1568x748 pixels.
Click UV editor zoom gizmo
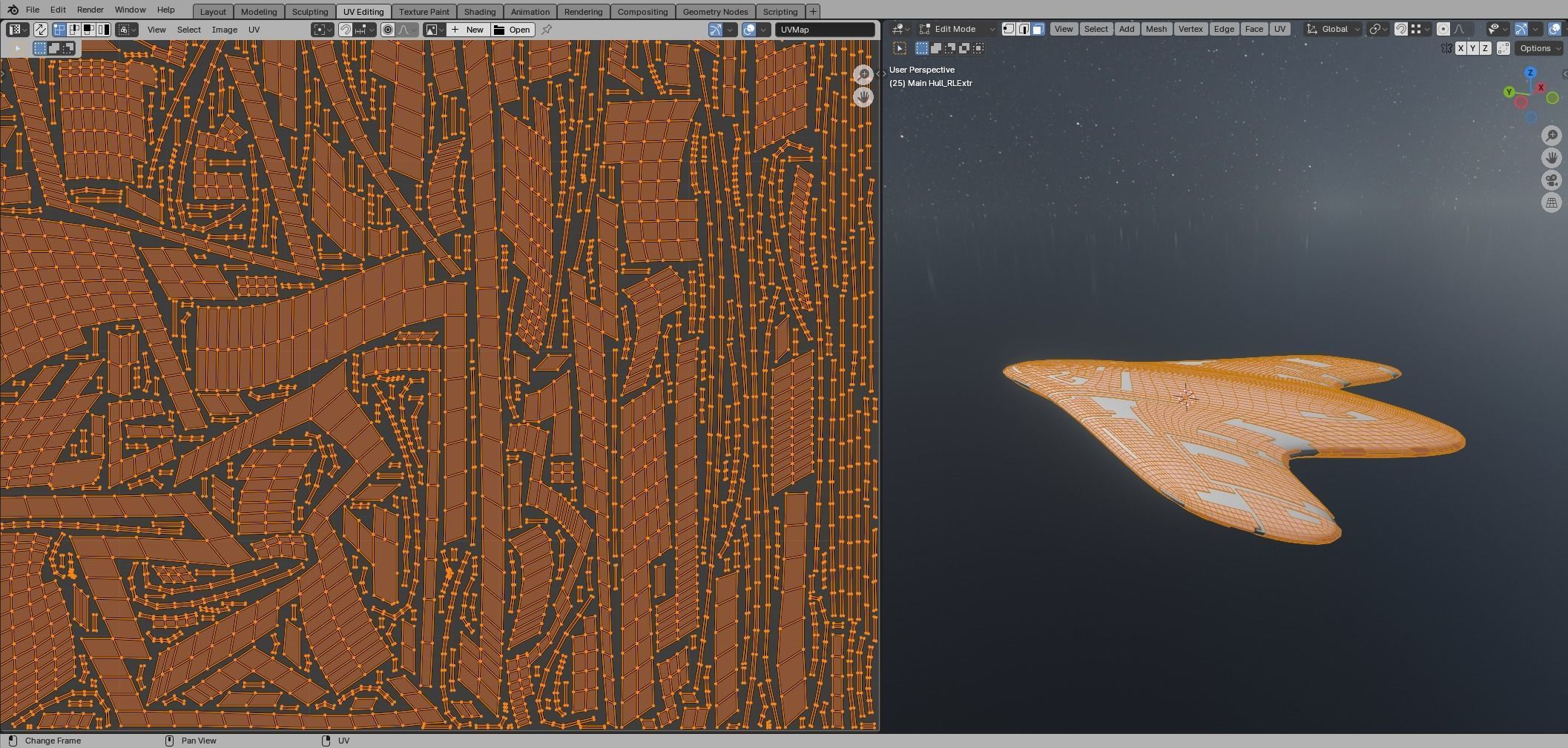863,74
